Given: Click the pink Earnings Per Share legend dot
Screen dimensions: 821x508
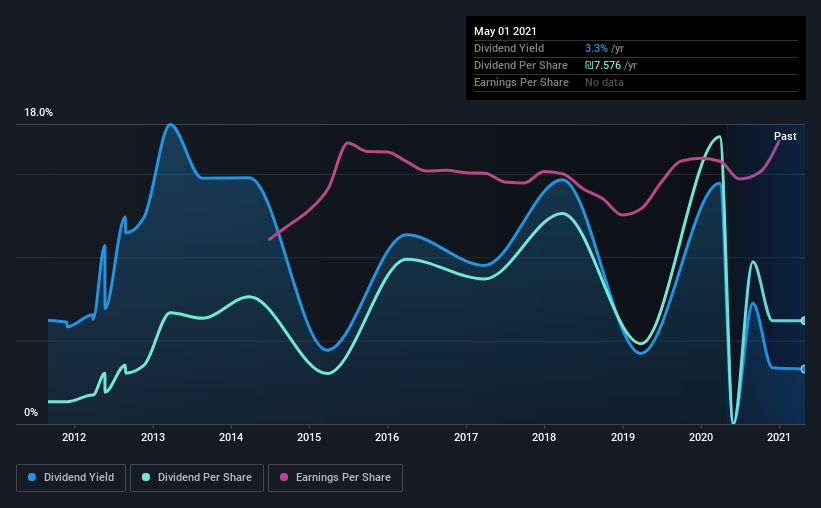Looking at the screenshot, I should [x=284, y=477].
